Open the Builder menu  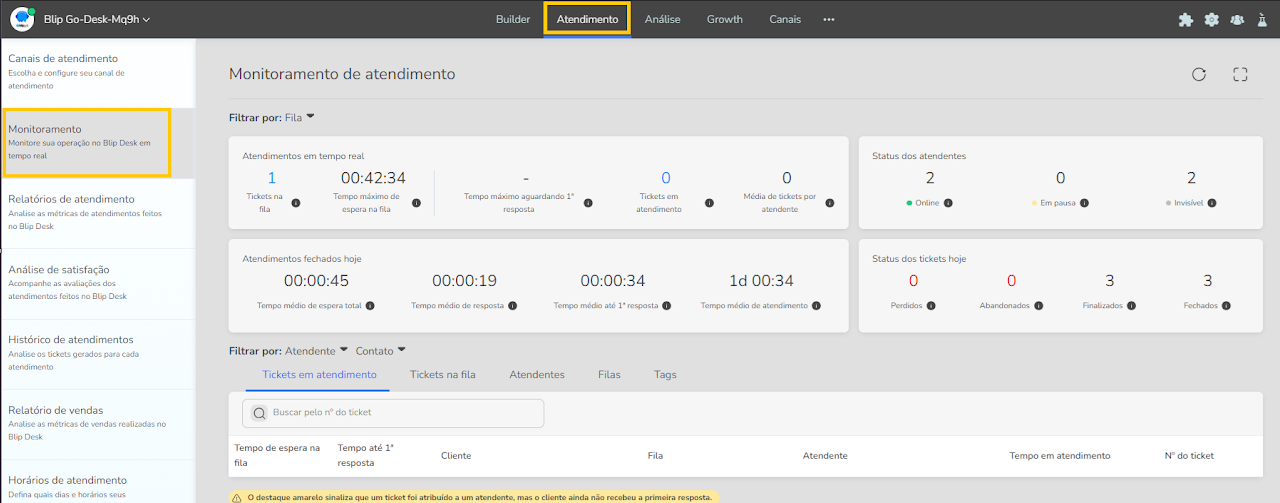click(x=513, y=19)
